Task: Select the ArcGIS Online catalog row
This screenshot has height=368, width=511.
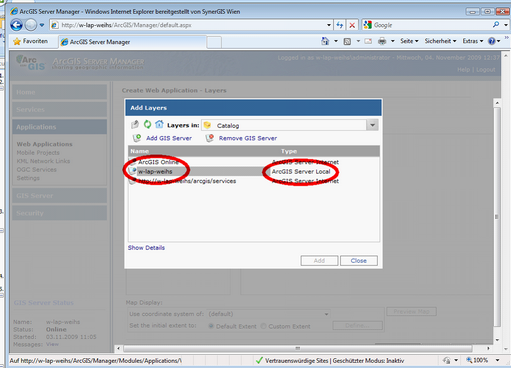Action: tap(254, 162)
